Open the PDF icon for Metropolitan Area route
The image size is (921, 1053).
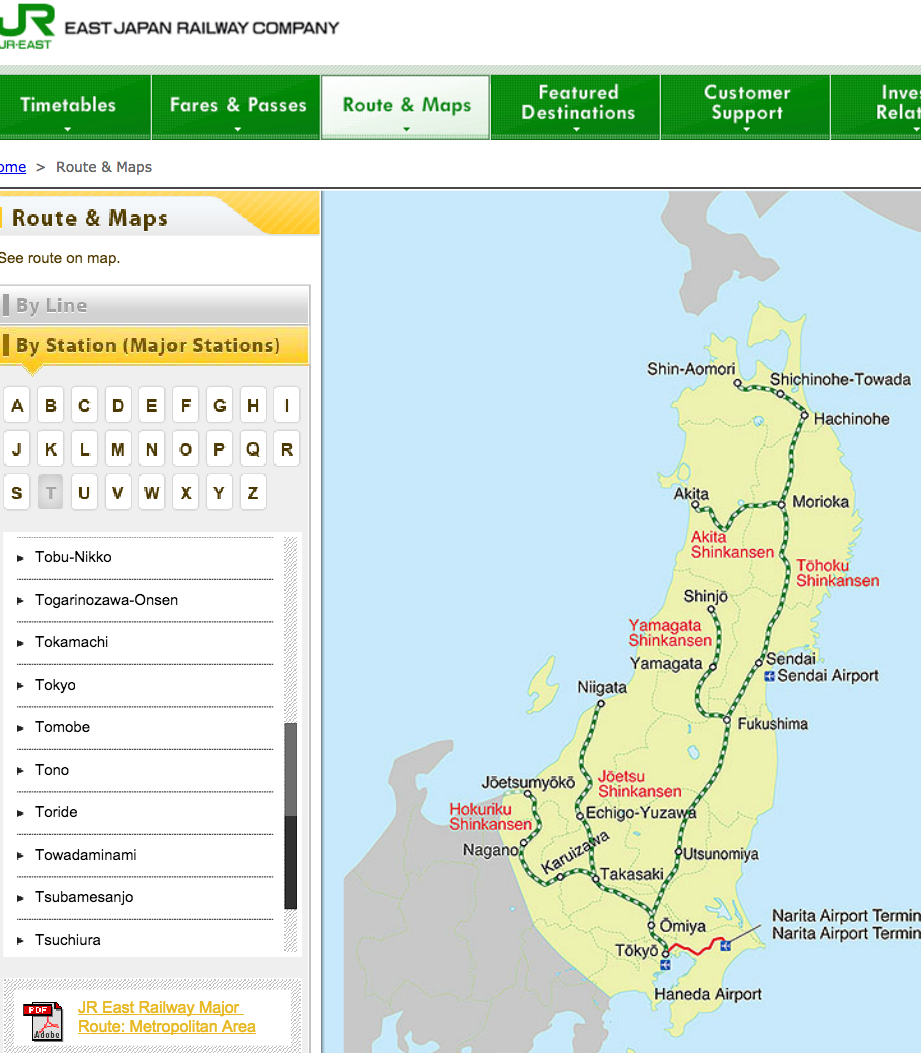pos(43,1021)
